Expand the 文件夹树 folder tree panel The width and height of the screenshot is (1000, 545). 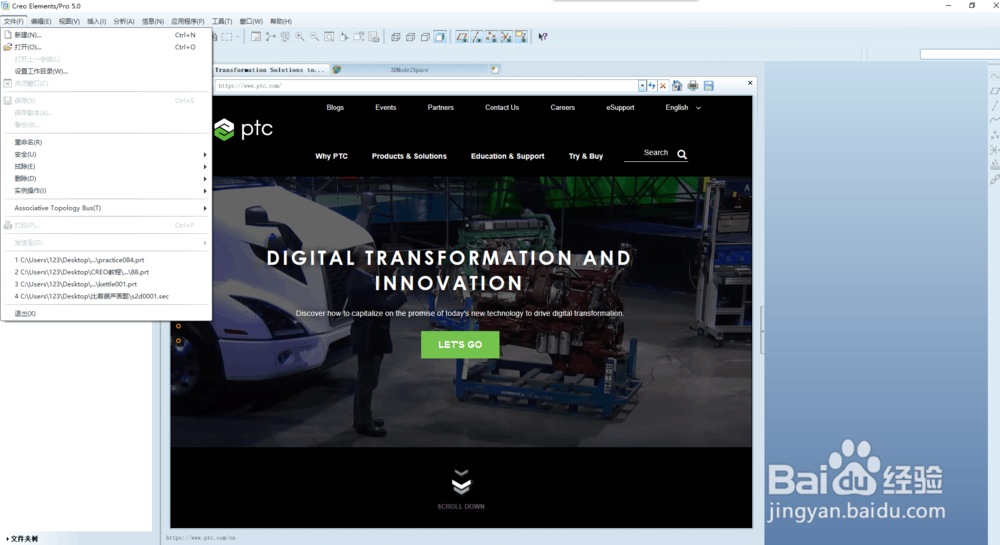point(22,539)
